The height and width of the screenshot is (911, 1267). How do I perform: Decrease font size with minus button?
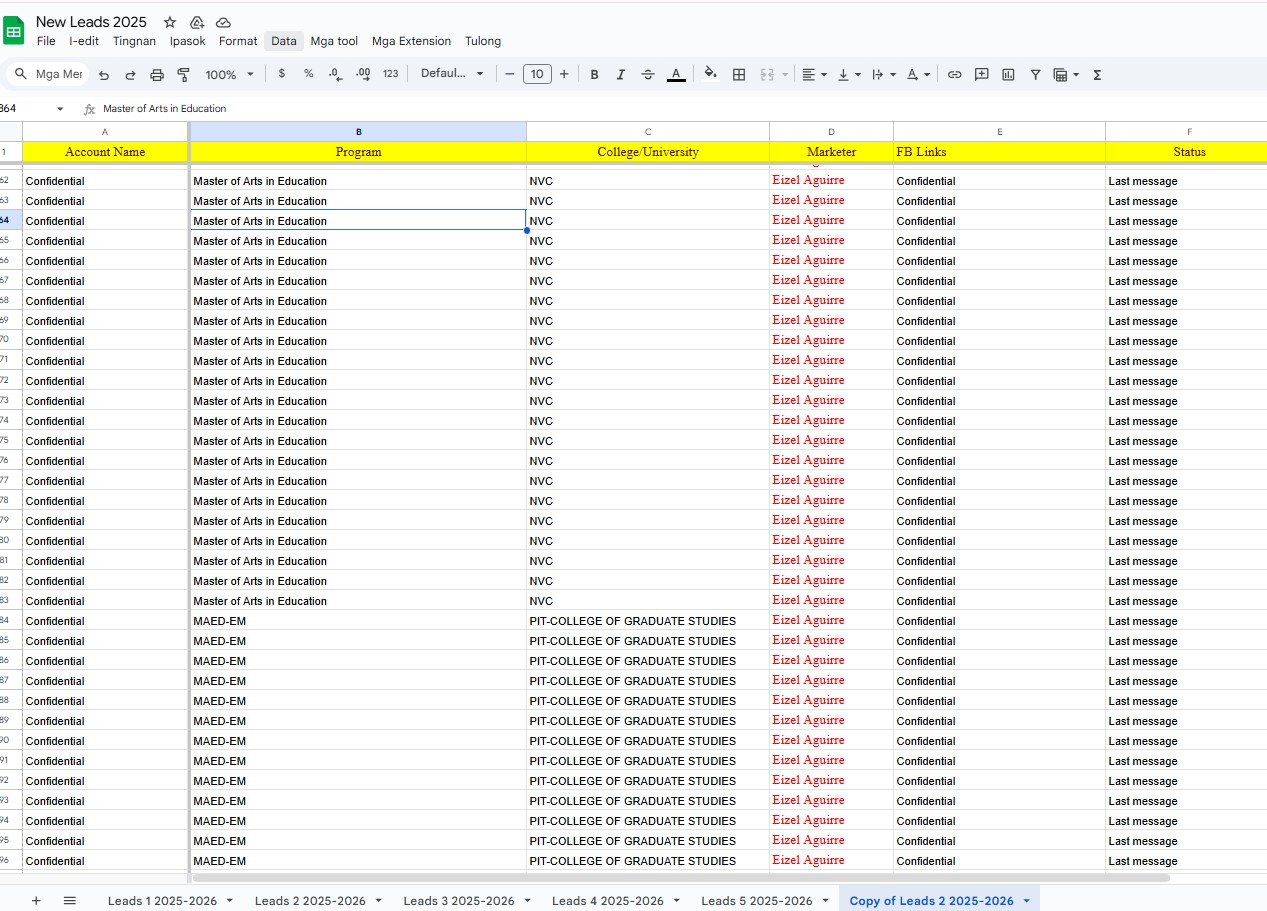click(510, 74)
